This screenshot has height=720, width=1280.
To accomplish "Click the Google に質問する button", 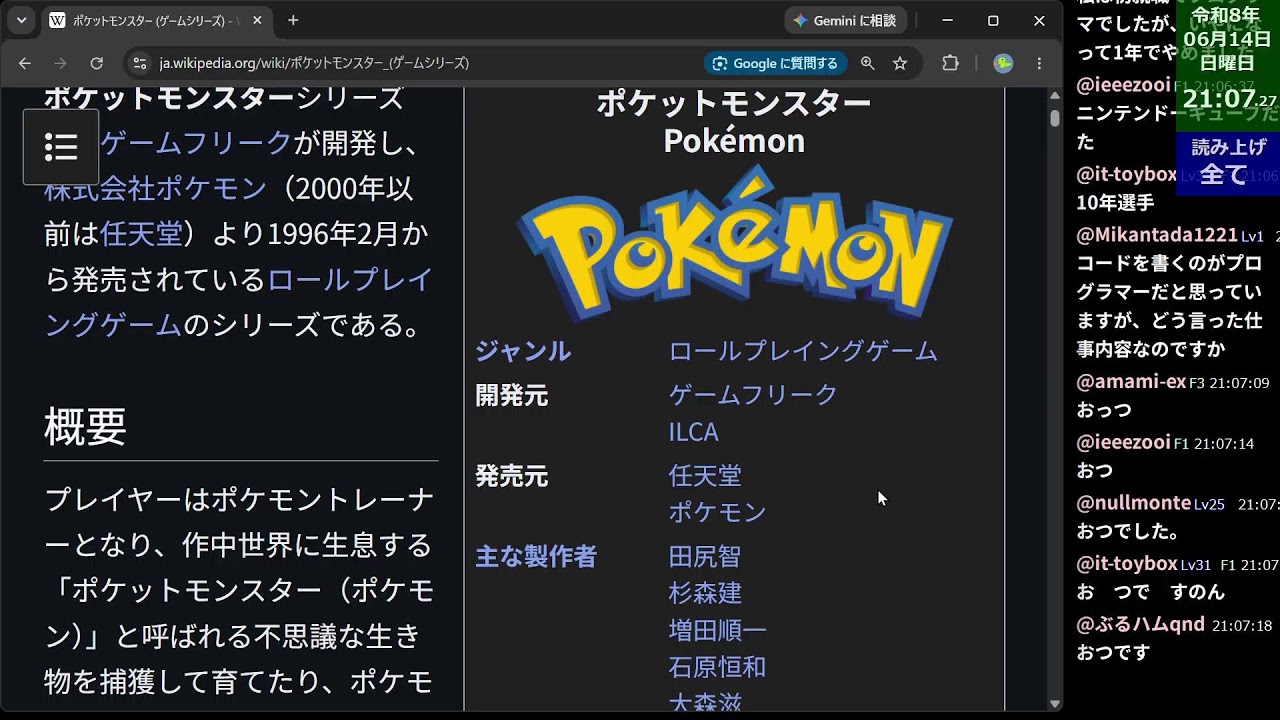I will [x=775, y=63].
